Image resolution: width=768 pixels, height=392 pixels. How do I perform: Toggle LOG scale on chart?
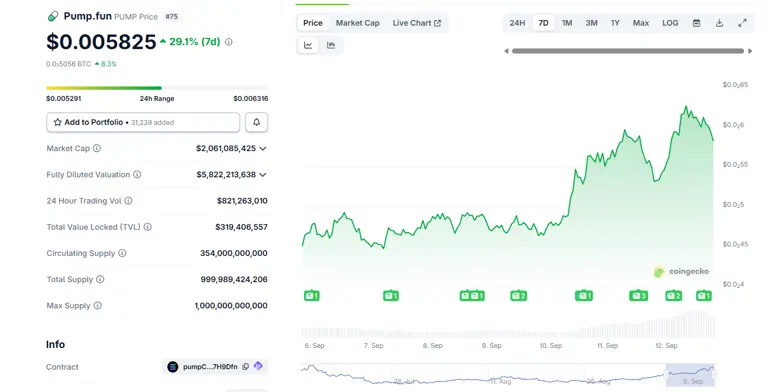pos(670,23)
